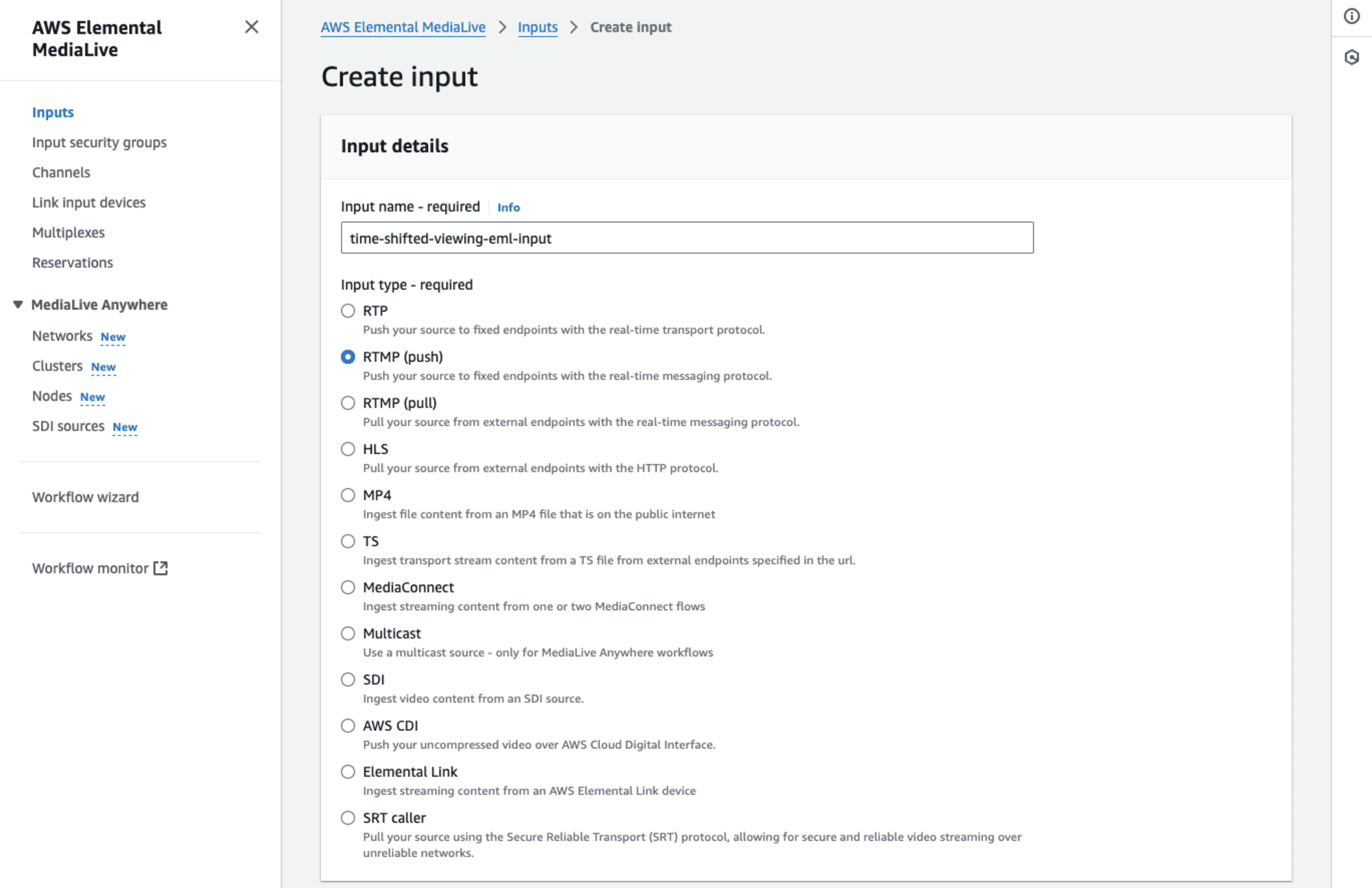Click the Input name text field
Viewport: 1372px width, 888px height.
pos(686,237)
